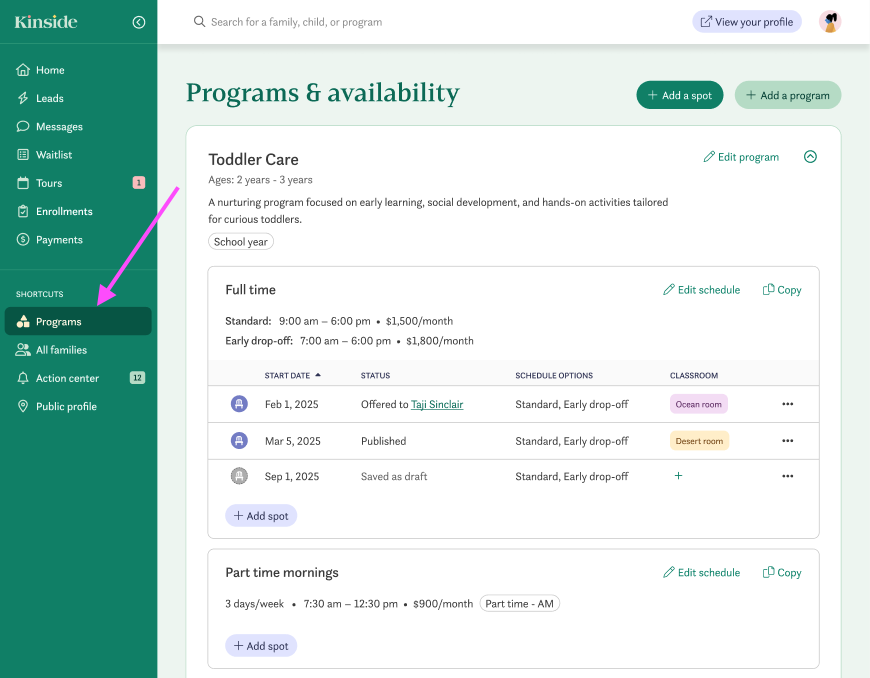Go to Waitlist in the sidebar

click(54, 155)
